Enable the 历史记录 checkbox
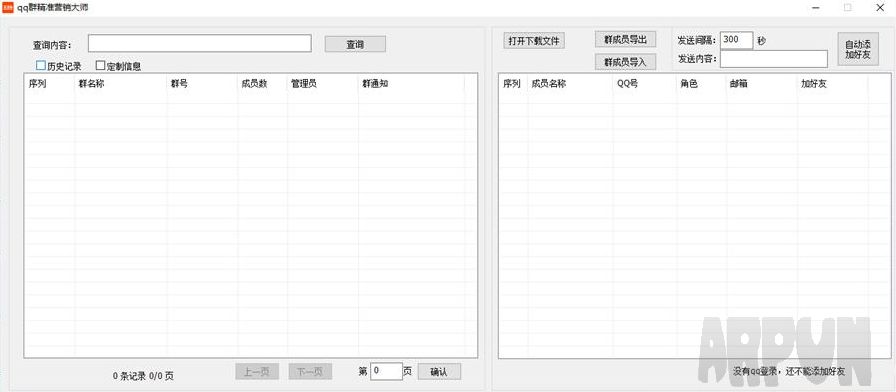 point(41,66)
